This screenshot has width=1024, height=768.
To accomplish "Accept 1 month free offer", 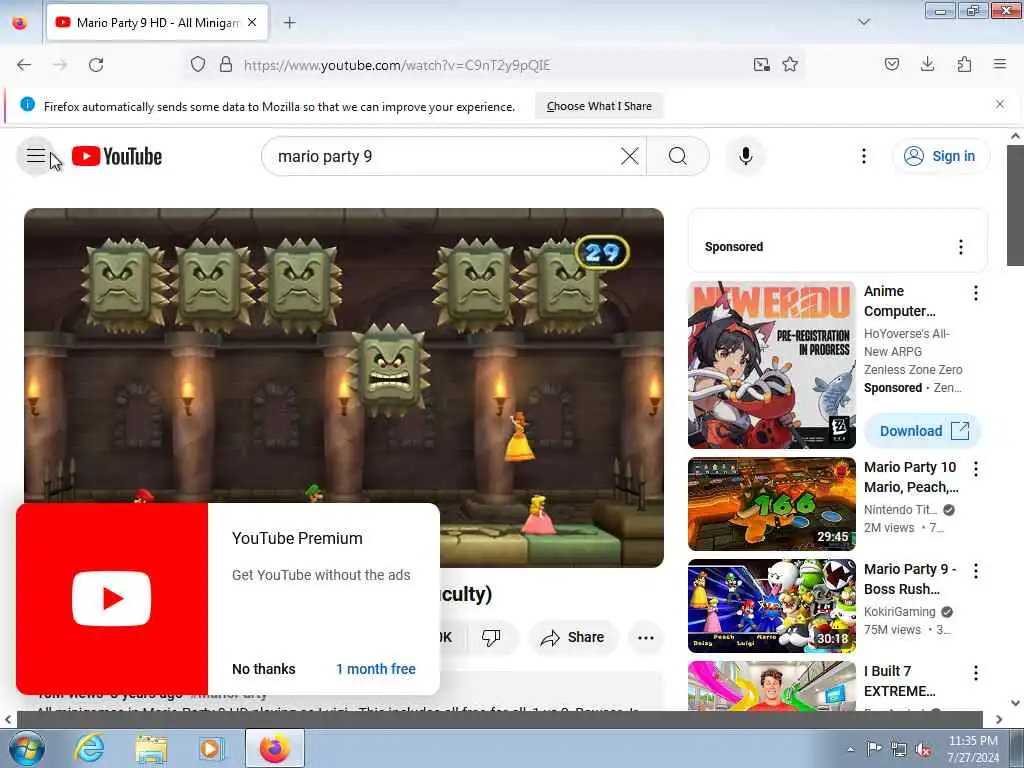I will pos(376,669).
